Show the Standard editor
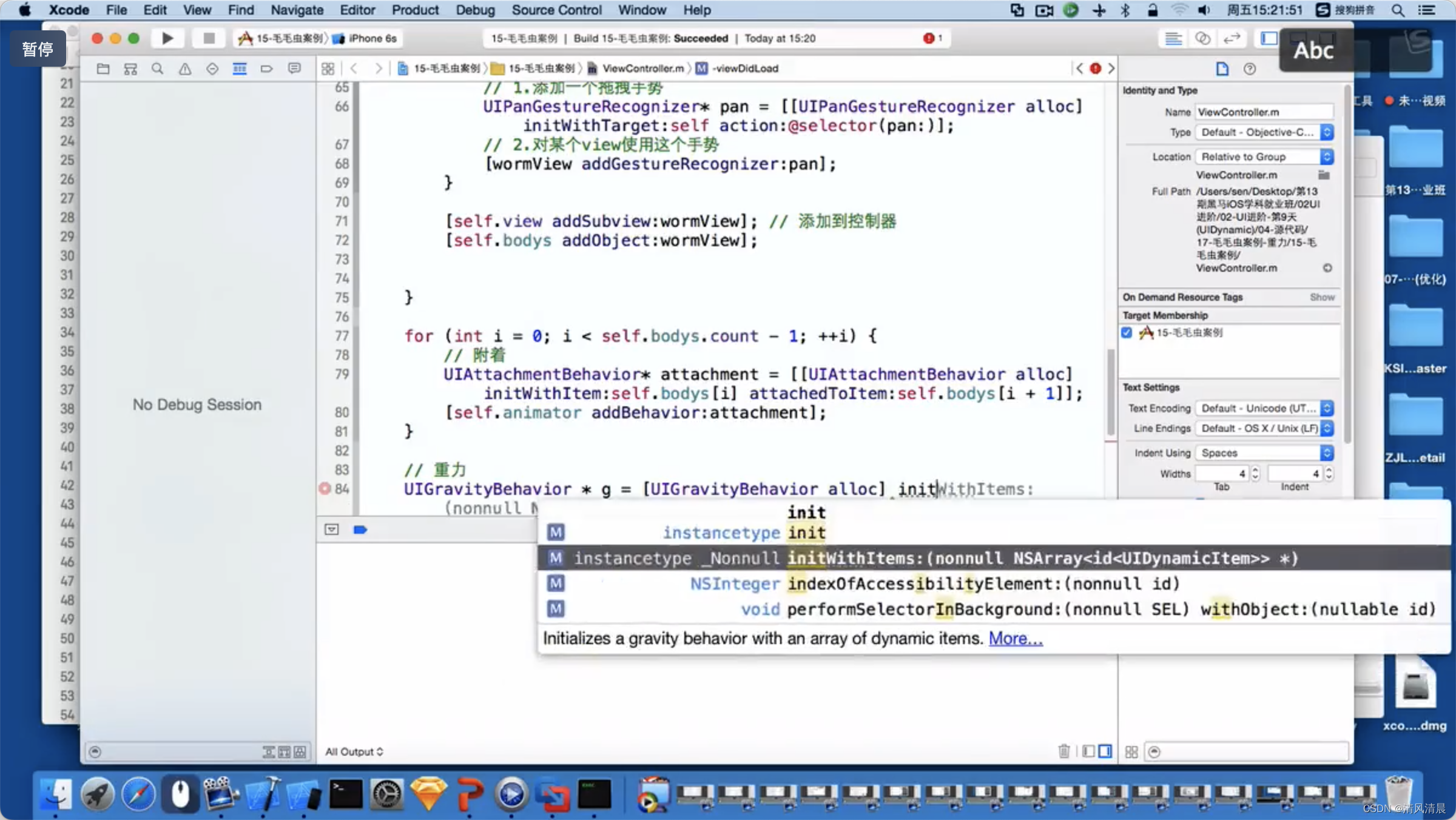The width and height of the screenshot is (1456, 820). click(x=1173, y=39)
